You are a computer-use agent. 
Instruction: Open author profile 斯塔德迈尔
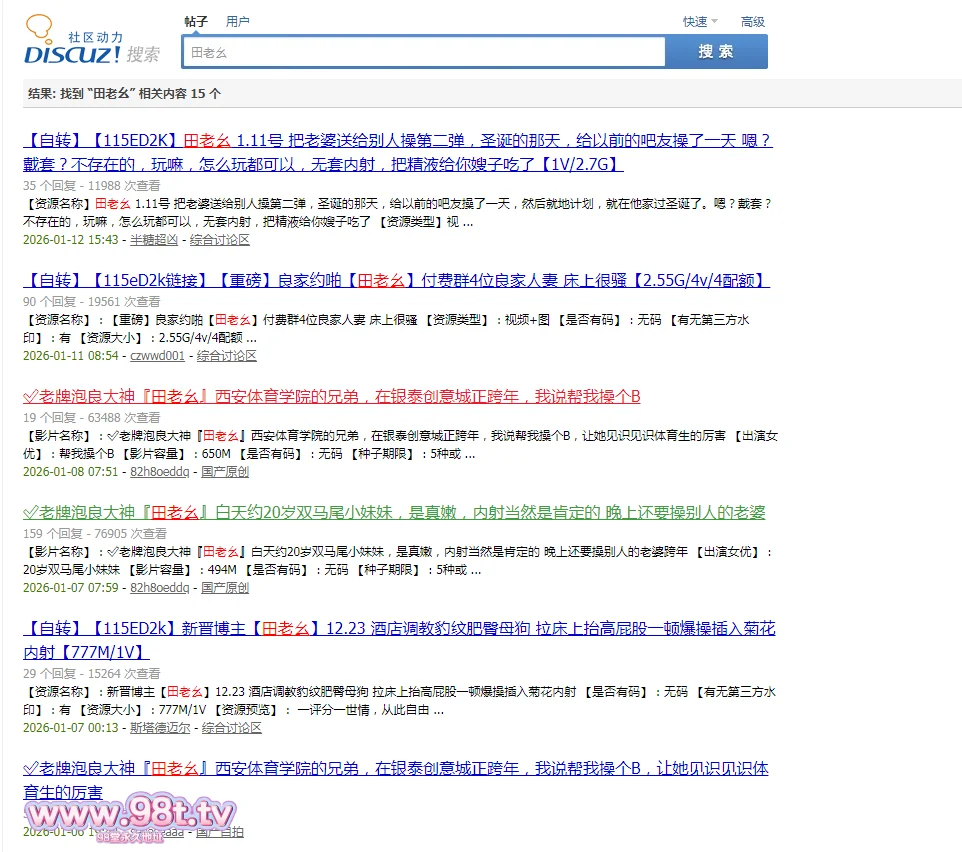pyautogui.click(x=160, y=728)
